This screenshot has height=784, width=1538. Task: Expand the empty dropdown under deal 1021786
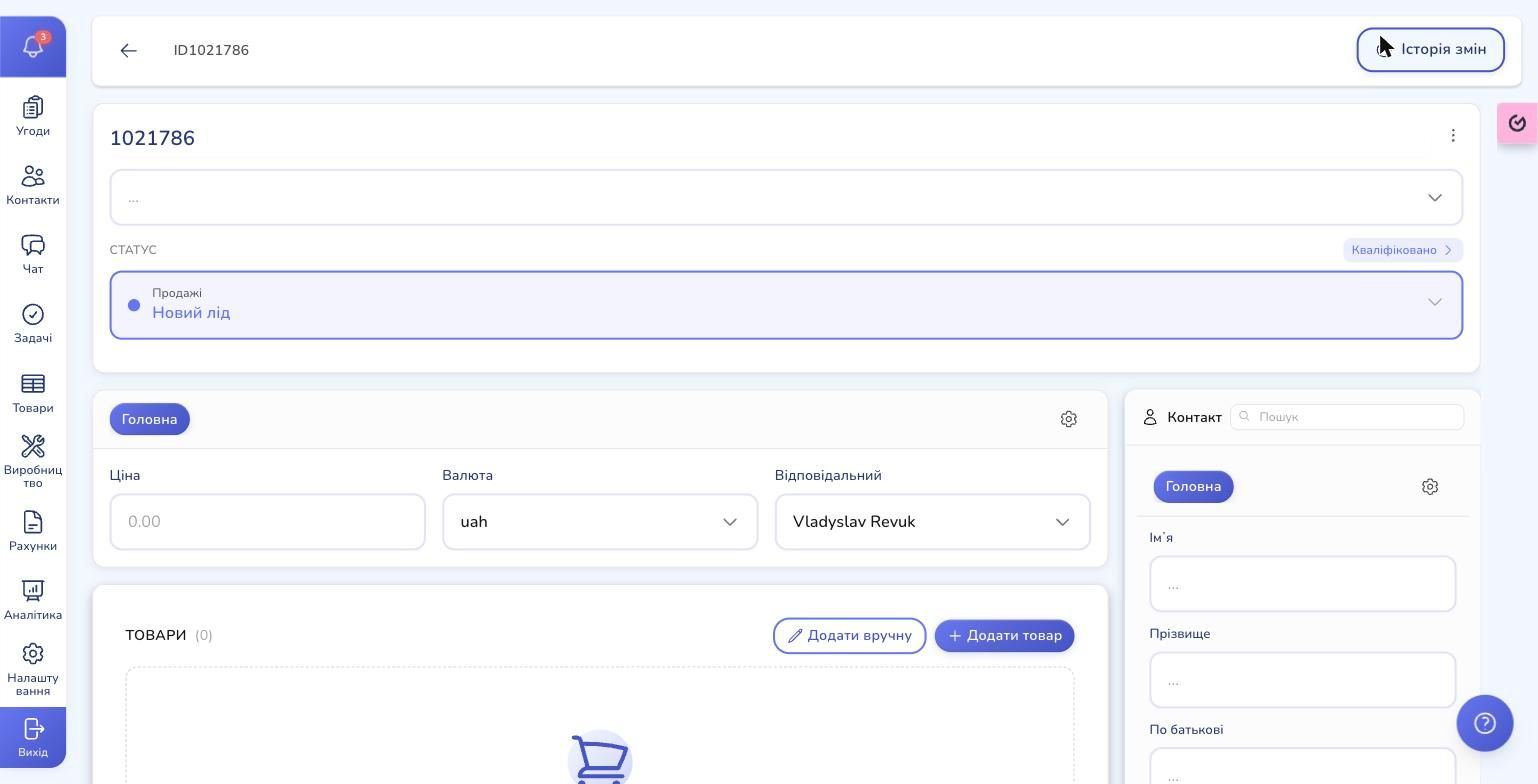click(x=786, y=197)
